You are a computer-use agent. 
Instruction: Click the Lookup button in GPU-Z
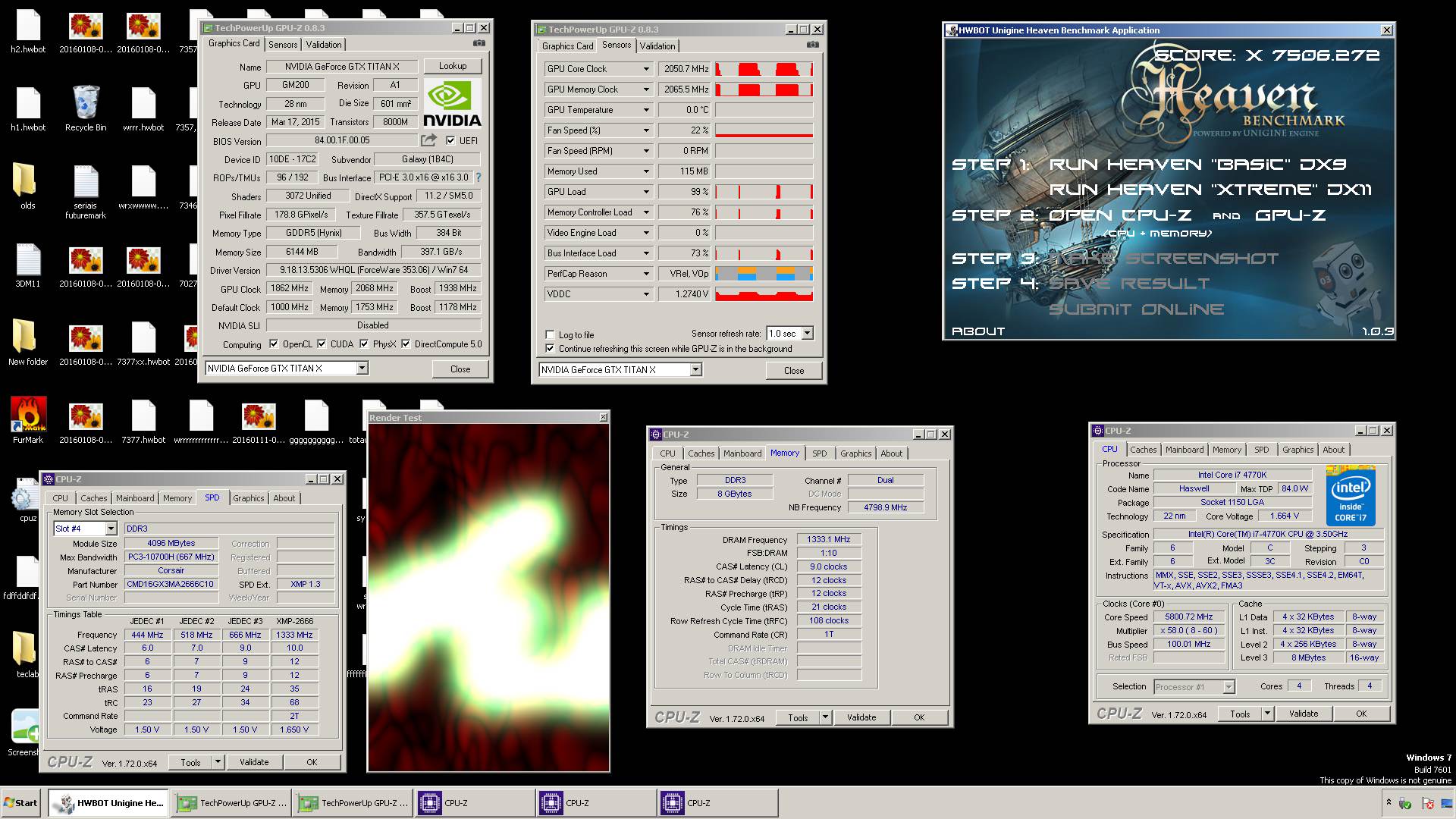pos(453,66)
